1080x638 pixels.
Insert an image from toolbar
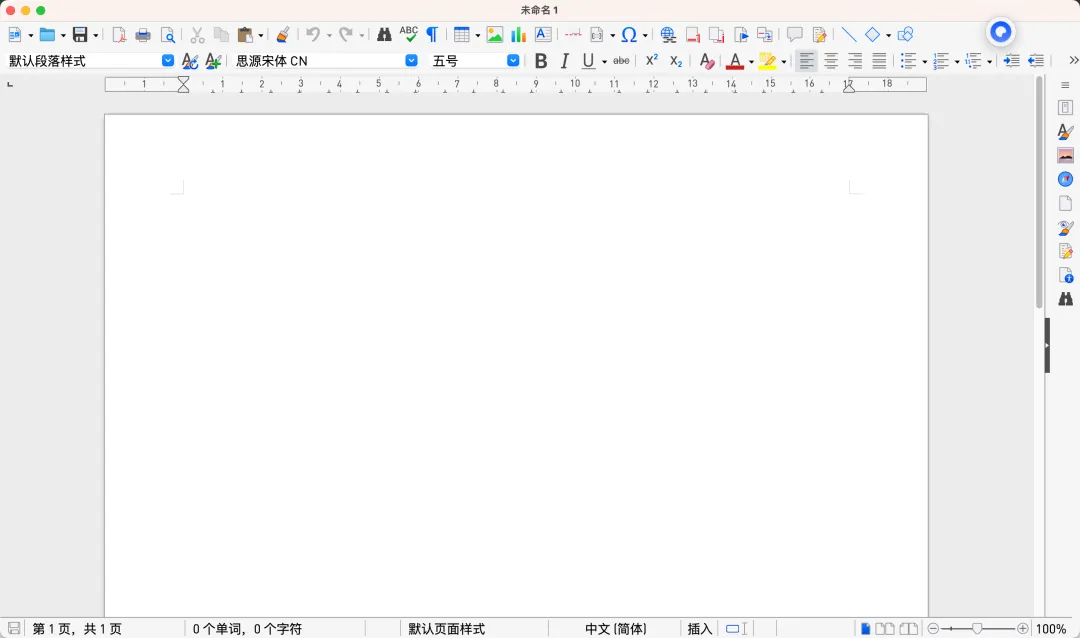tap(495, 34)
